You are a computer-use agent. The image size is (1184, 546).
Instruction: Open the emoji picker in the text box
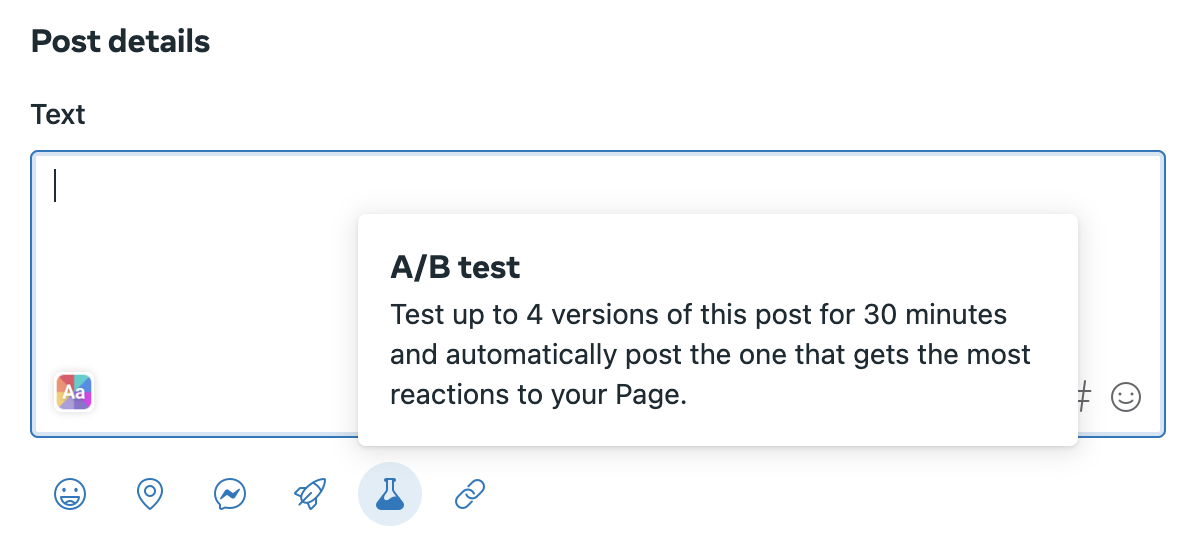point(1126,396)
